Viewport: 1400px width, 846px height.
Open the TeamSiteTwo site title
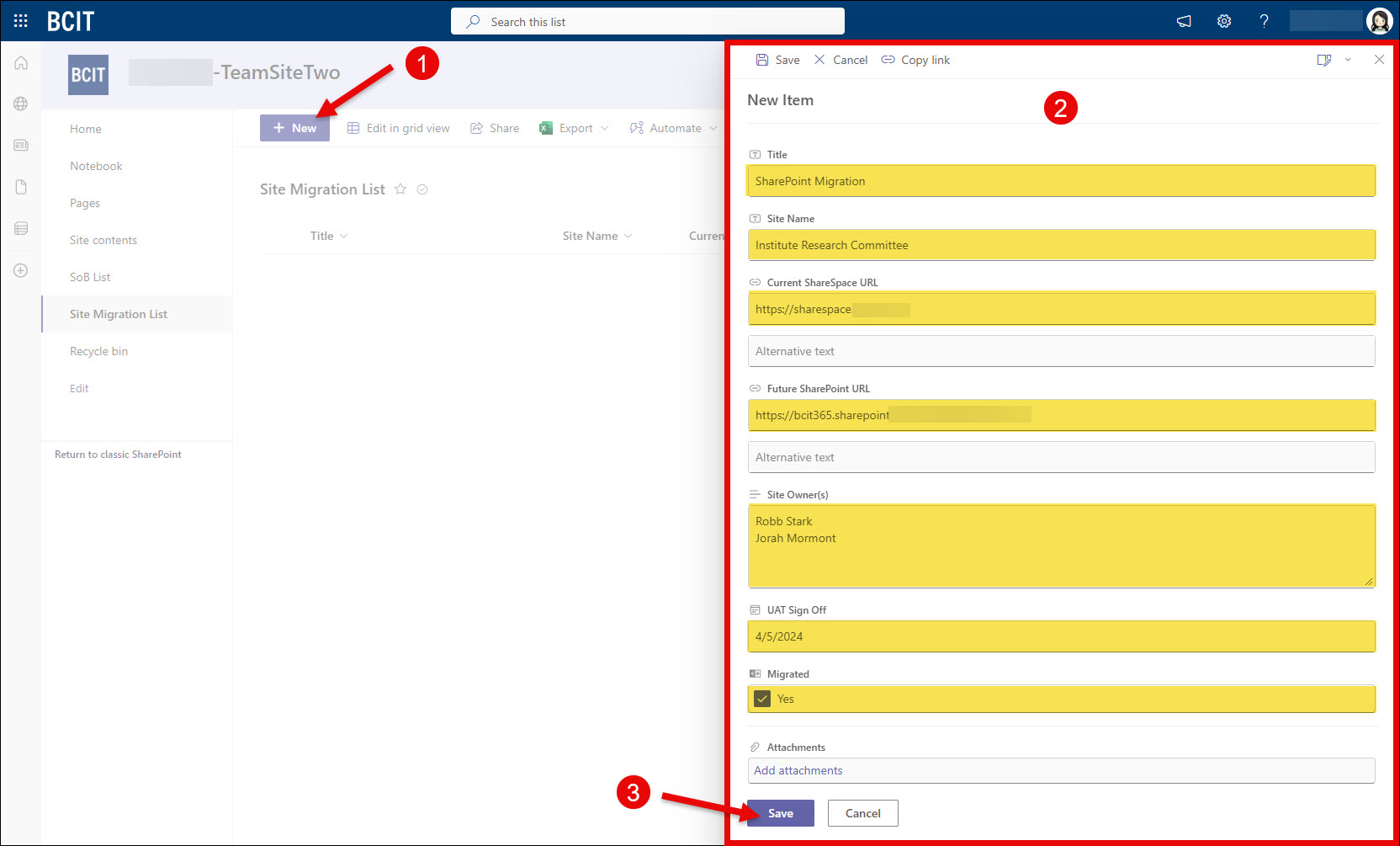[x=235, y=72]
